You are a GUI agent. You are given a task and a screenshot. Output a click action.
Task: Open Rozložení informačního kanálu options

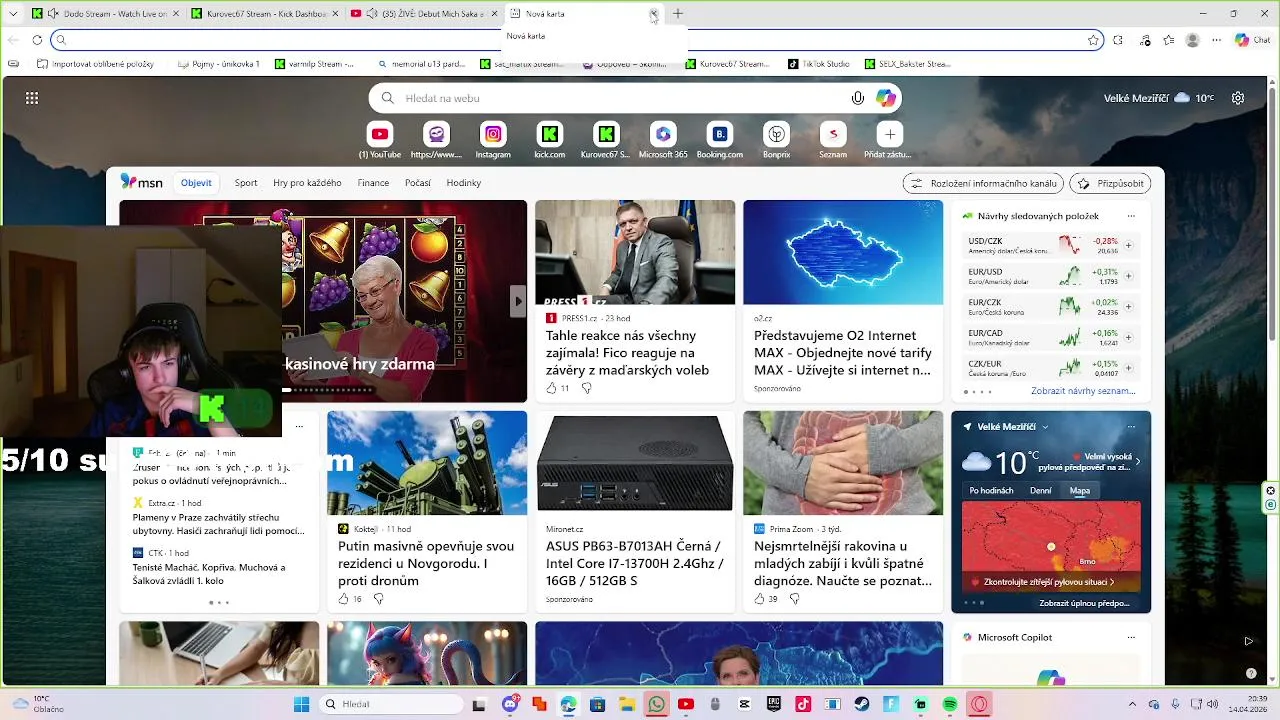pyautogui.click(x=983, y=183)
